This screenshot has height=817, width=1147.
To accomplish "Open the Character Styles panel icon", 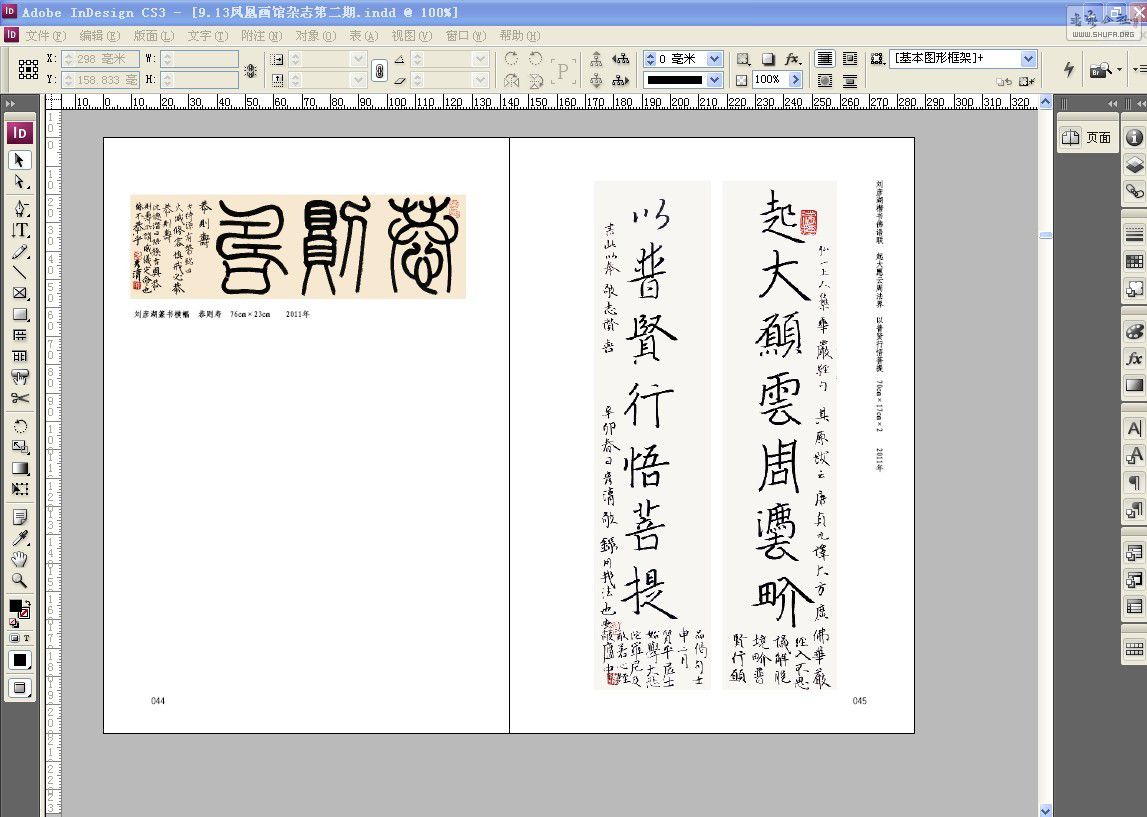I will pos(1135,455).
